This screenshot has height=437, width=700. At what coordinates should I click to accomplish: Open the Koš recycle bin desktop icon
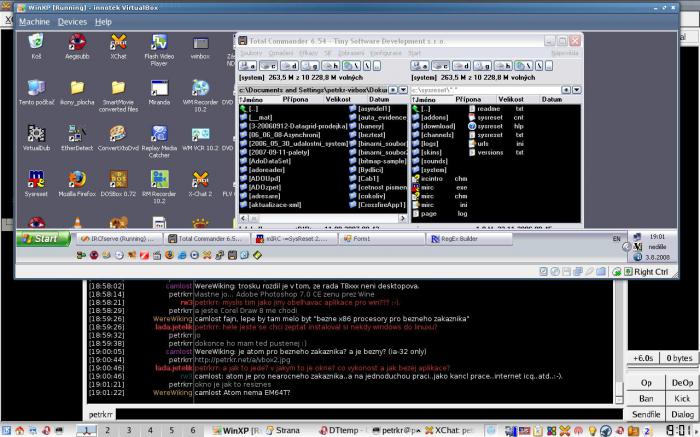click(x=36, y=46)
